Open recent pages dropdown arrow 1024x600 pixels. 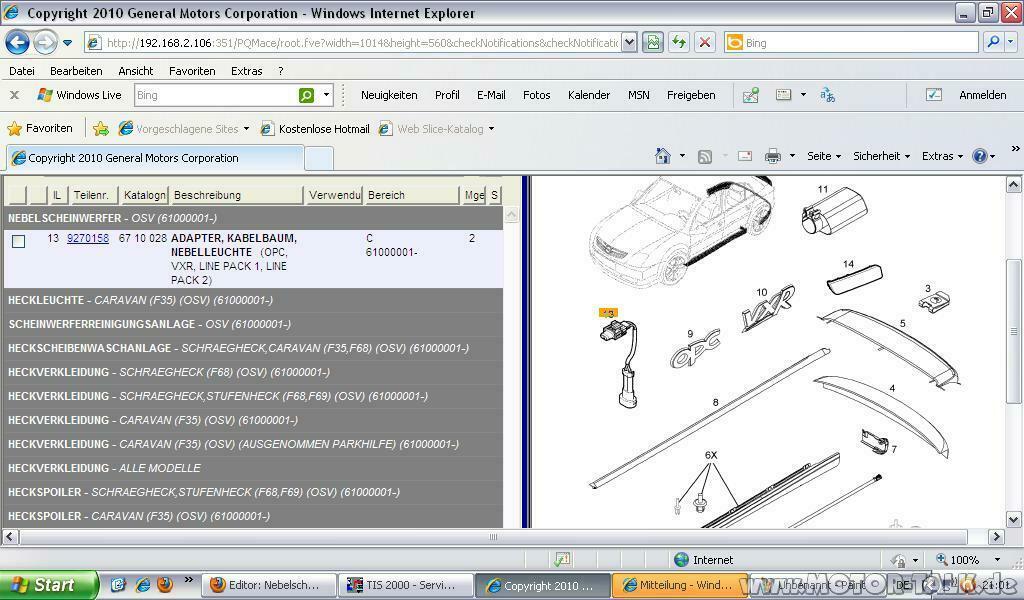[67, 44]
